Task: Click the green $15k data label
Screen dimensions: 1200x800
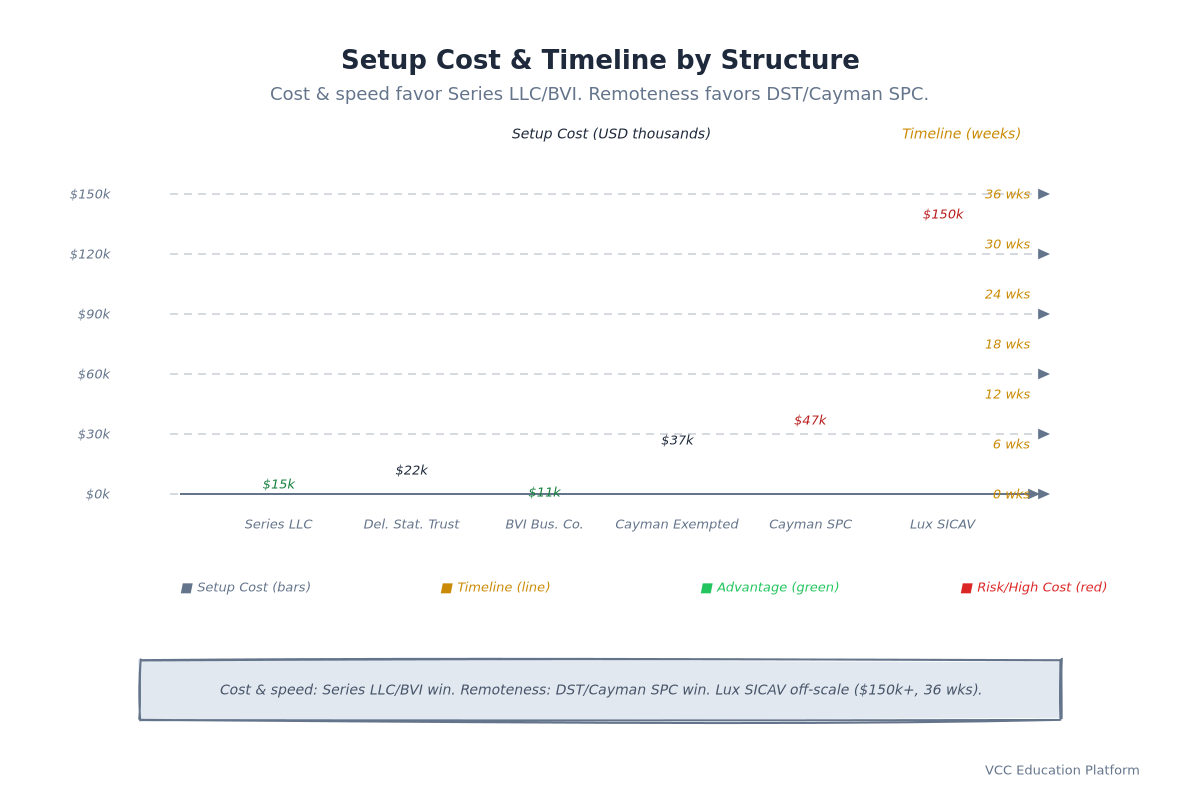Action: 279,484
